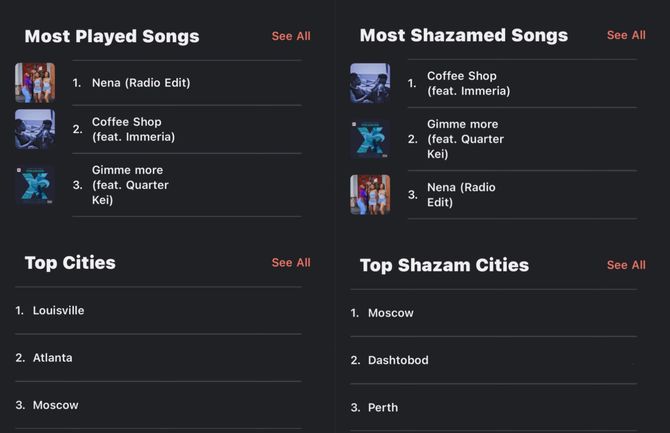Select Nena (Radio Edit) title in Most Played
Viewport: 670px width, 433px height.
pos(141,83)
